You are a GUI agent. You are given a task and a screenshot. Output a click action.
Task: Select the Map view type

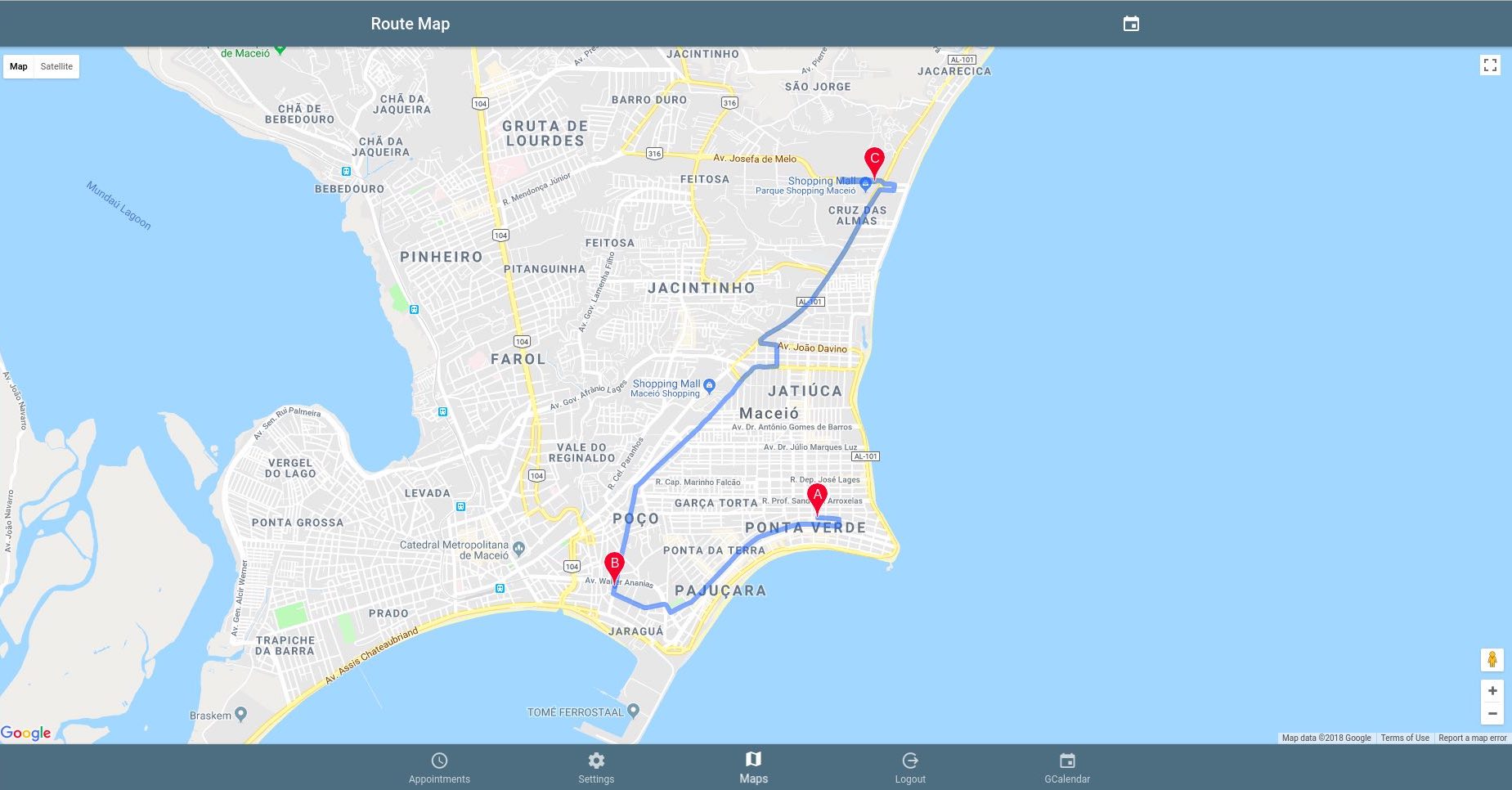point(19,66)
